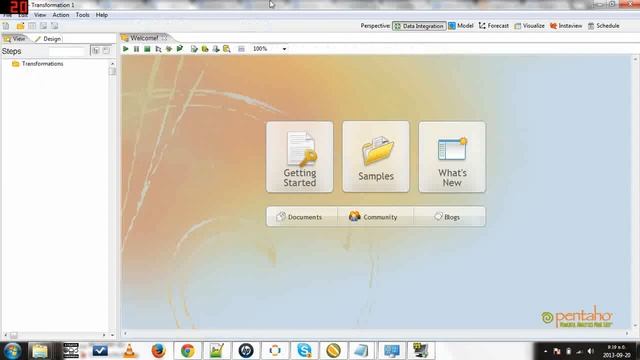This screenshot has width=640, height=360.
Task: Create a new file from the main toolbar
Action: tap(6, 26)
